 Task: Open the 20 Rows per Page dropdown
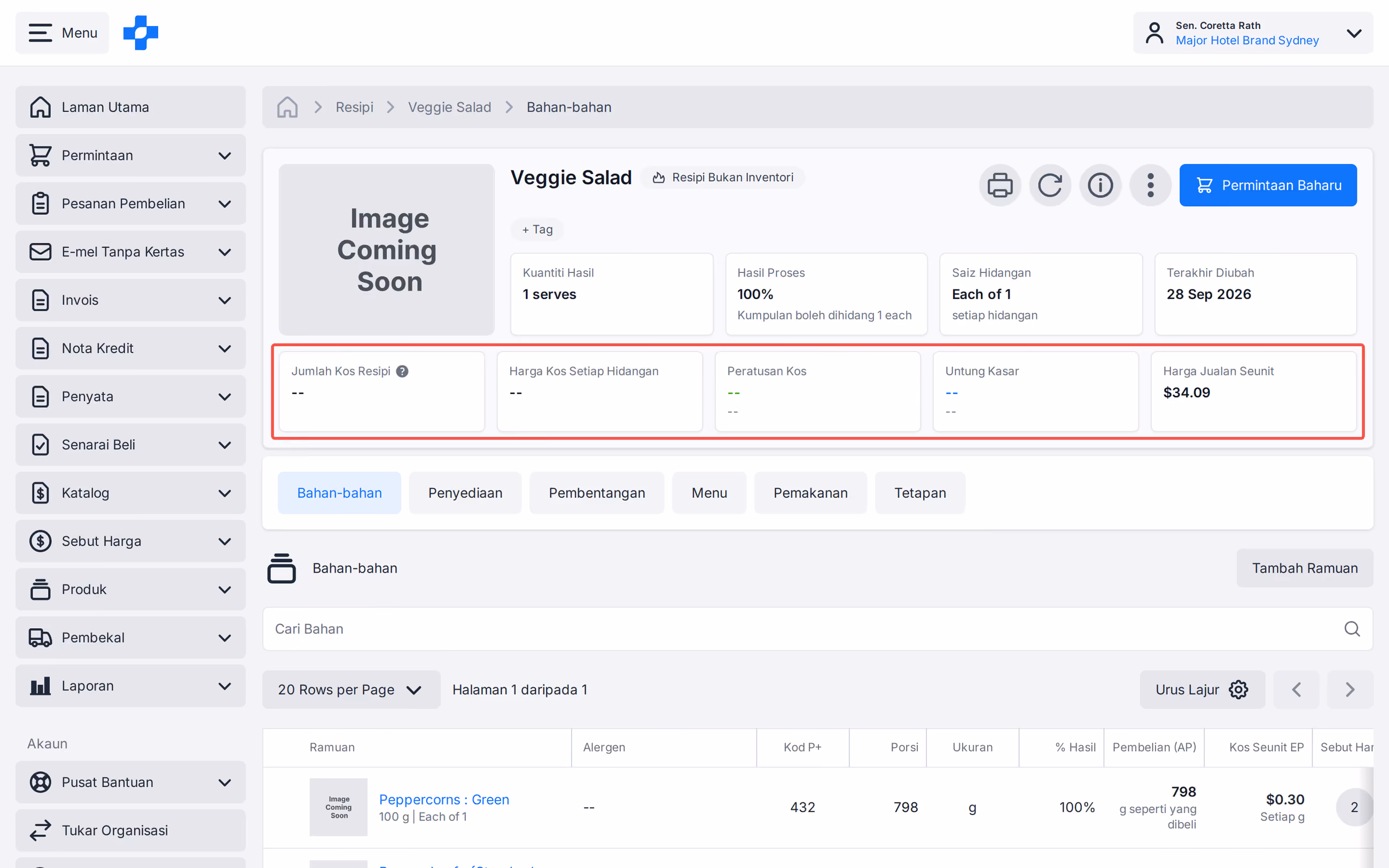click(352, 689)
